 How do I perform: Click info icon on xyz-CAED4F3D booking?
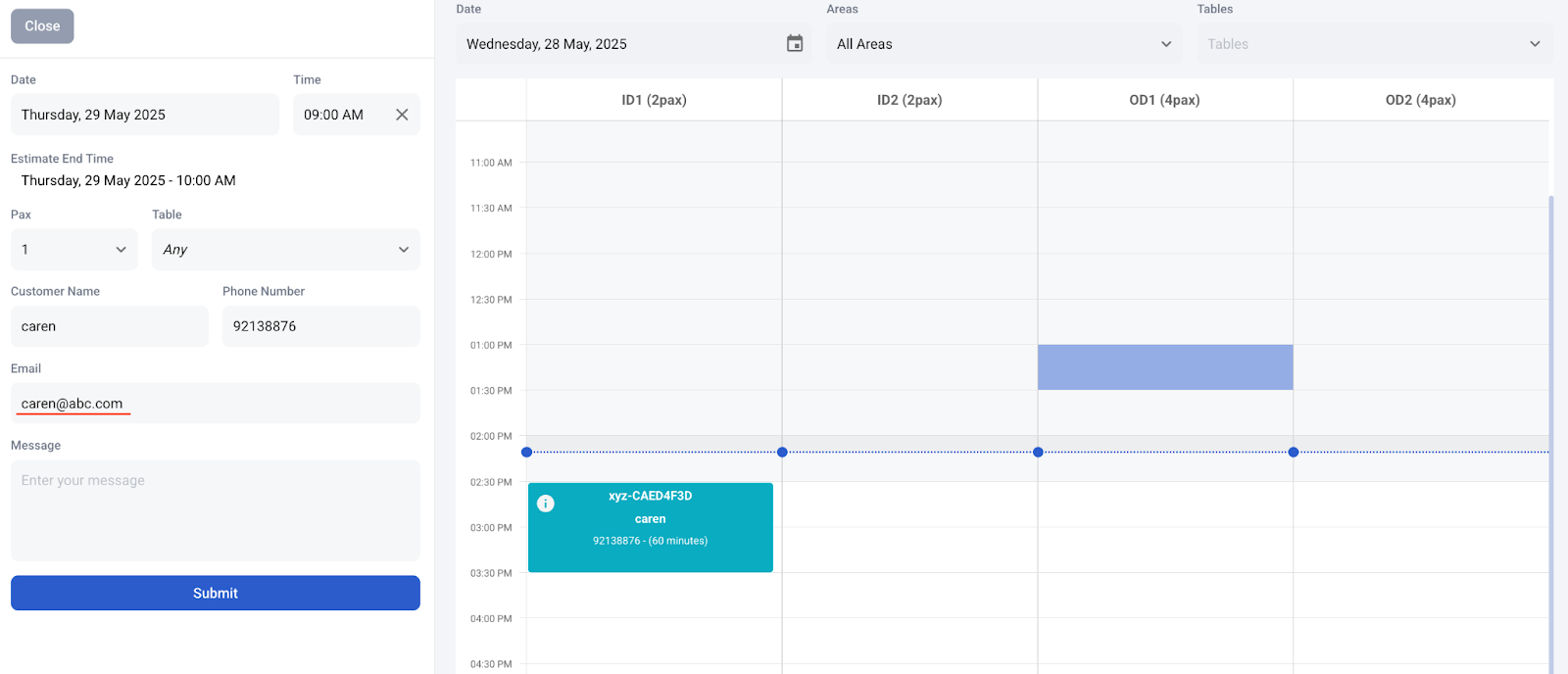[546, 504]
